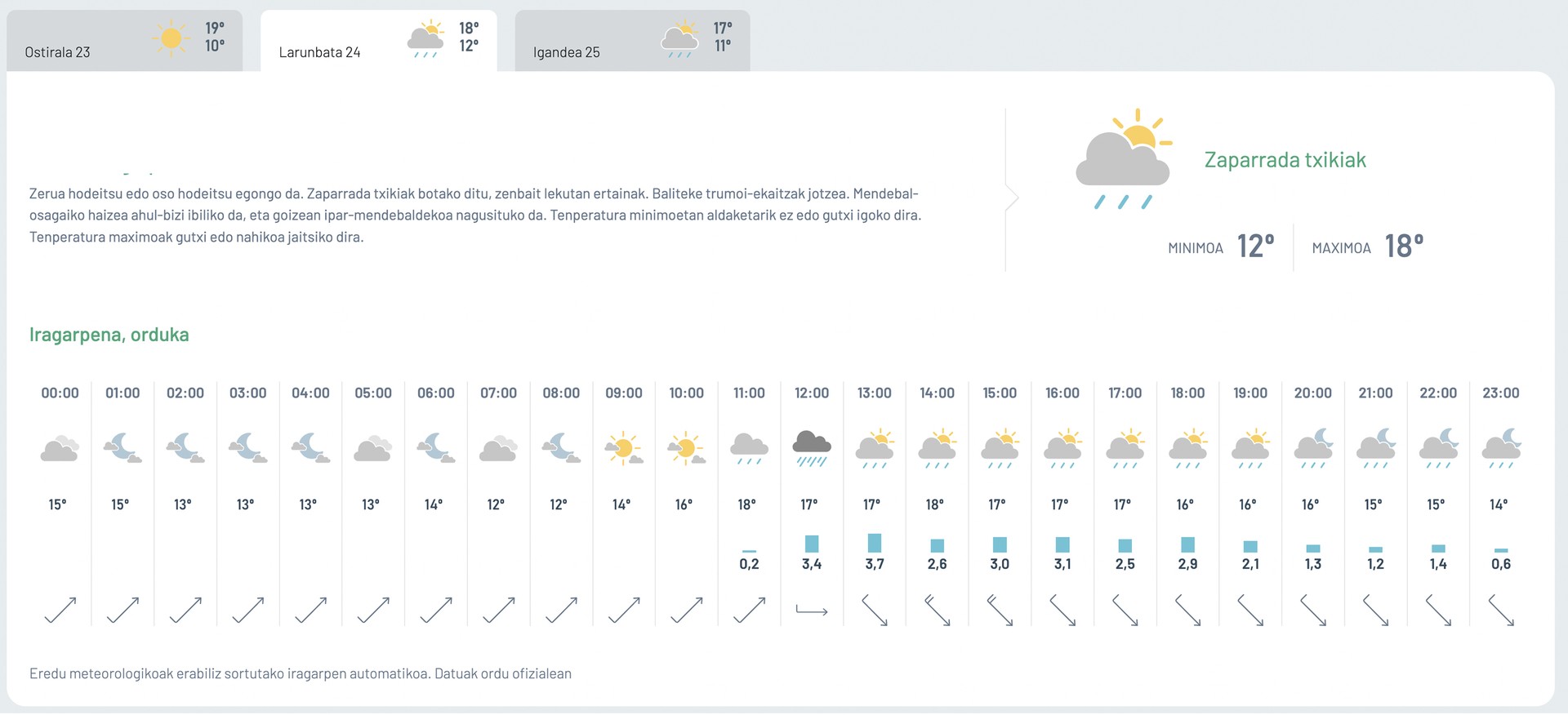
Task: Click the shower icon on Larunbata 24 tab
Action: (x=426, y=38)
